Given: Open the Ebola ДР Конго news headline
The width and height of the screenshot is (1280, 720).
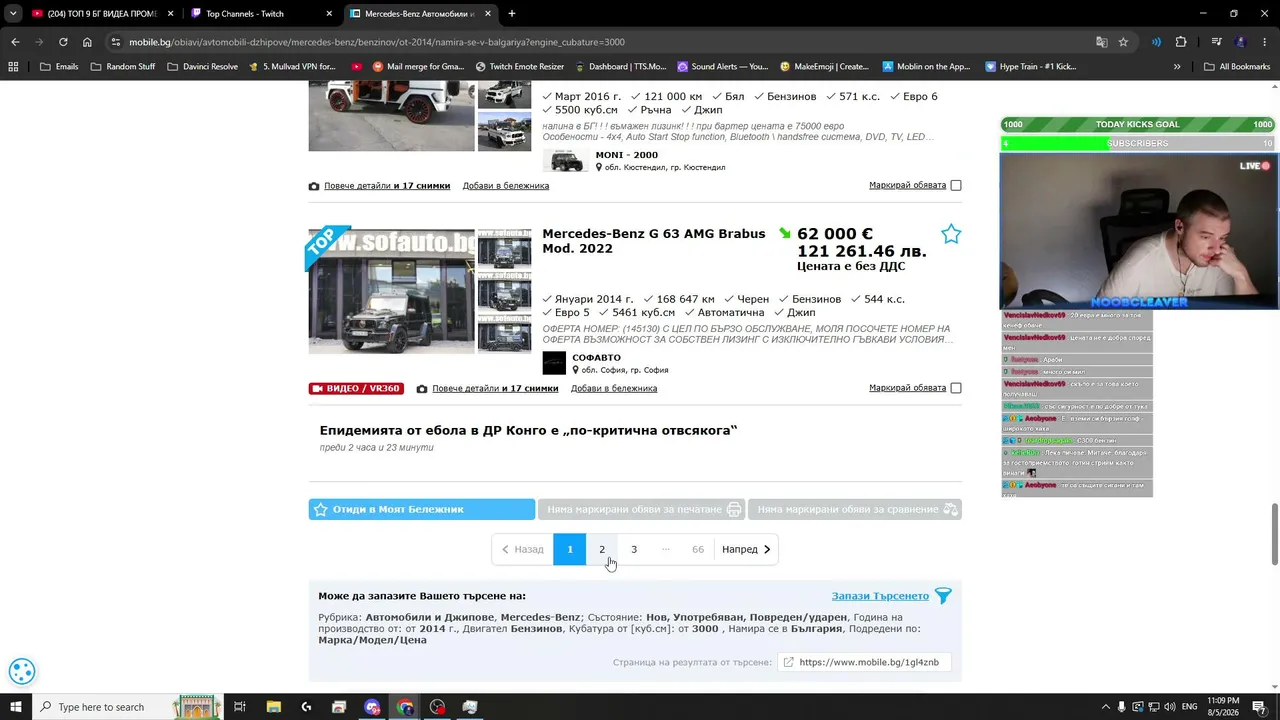Looking at the screenshot, I should [x=528, y=430].
